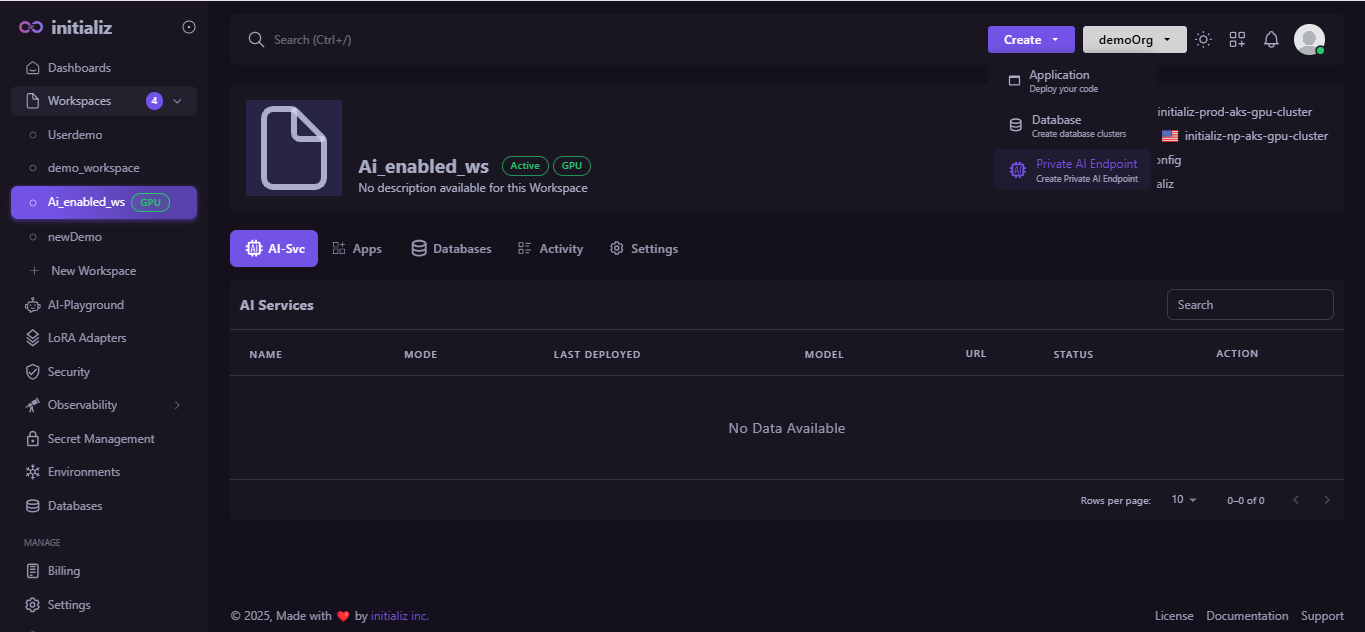This screenshot has width=1365, height=632.
Task: Follow the initializ inc. footer link
Action: pyautogui.click(x=400, y=616)
